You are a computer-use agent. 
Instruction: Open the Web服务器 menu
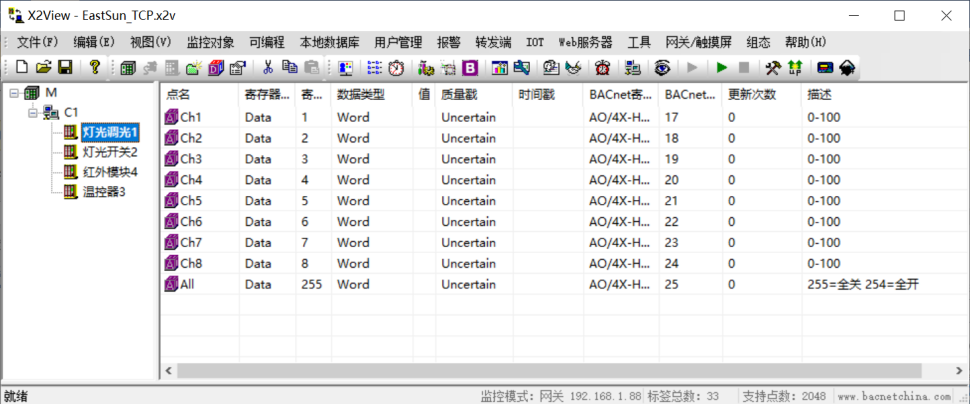pyautogui.click(x=585, y=43)
